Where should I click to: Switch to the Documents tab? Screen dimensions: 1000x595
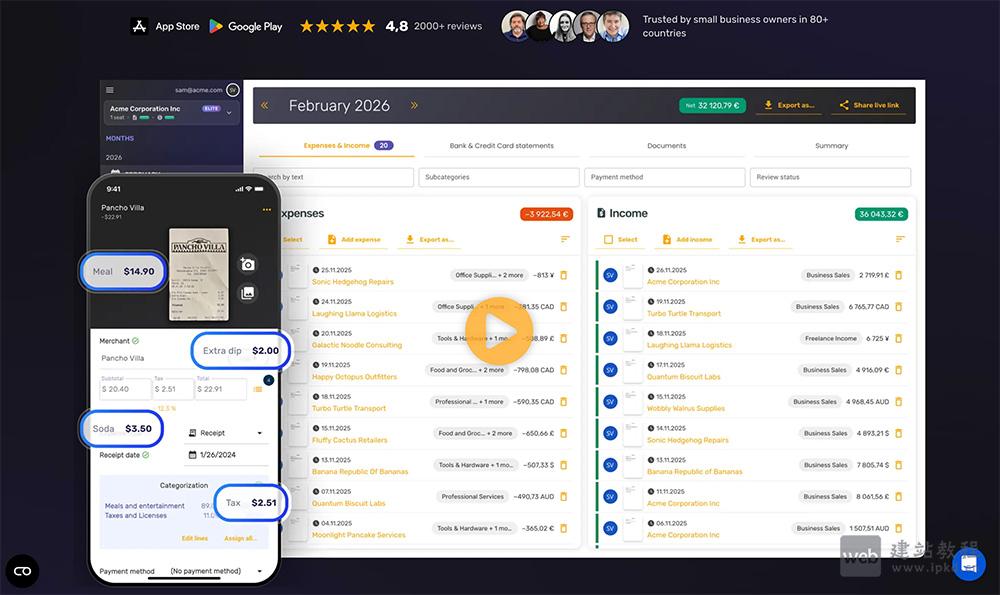668,145
